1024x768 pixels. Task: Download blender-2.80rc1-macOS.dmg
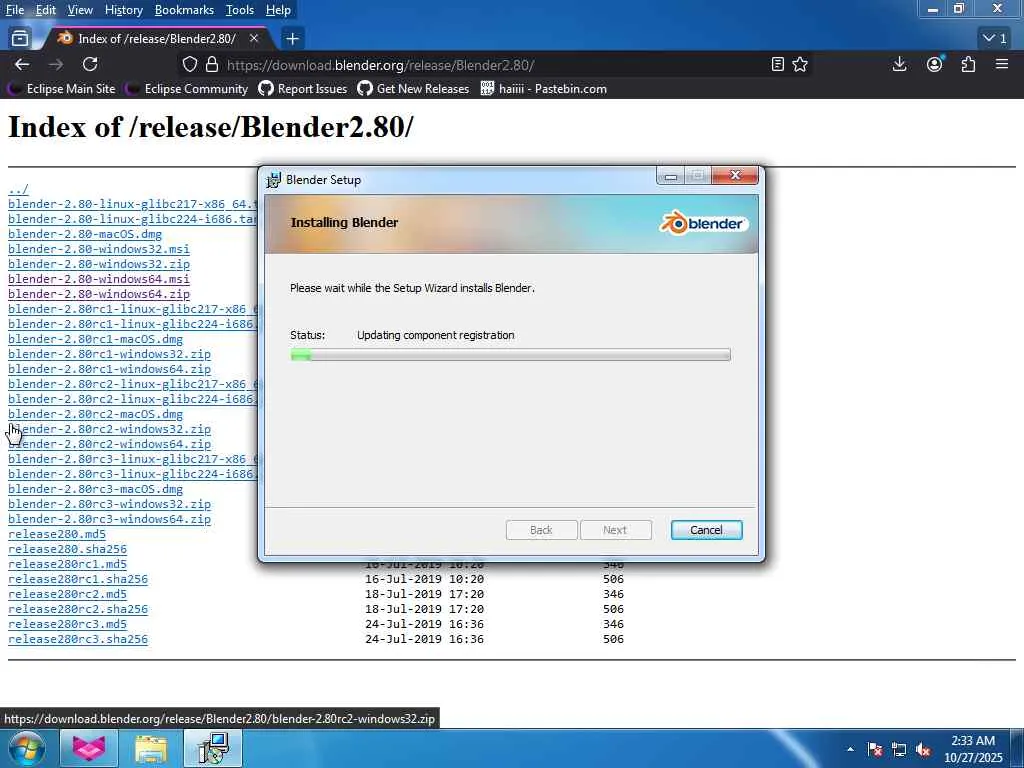95,339
